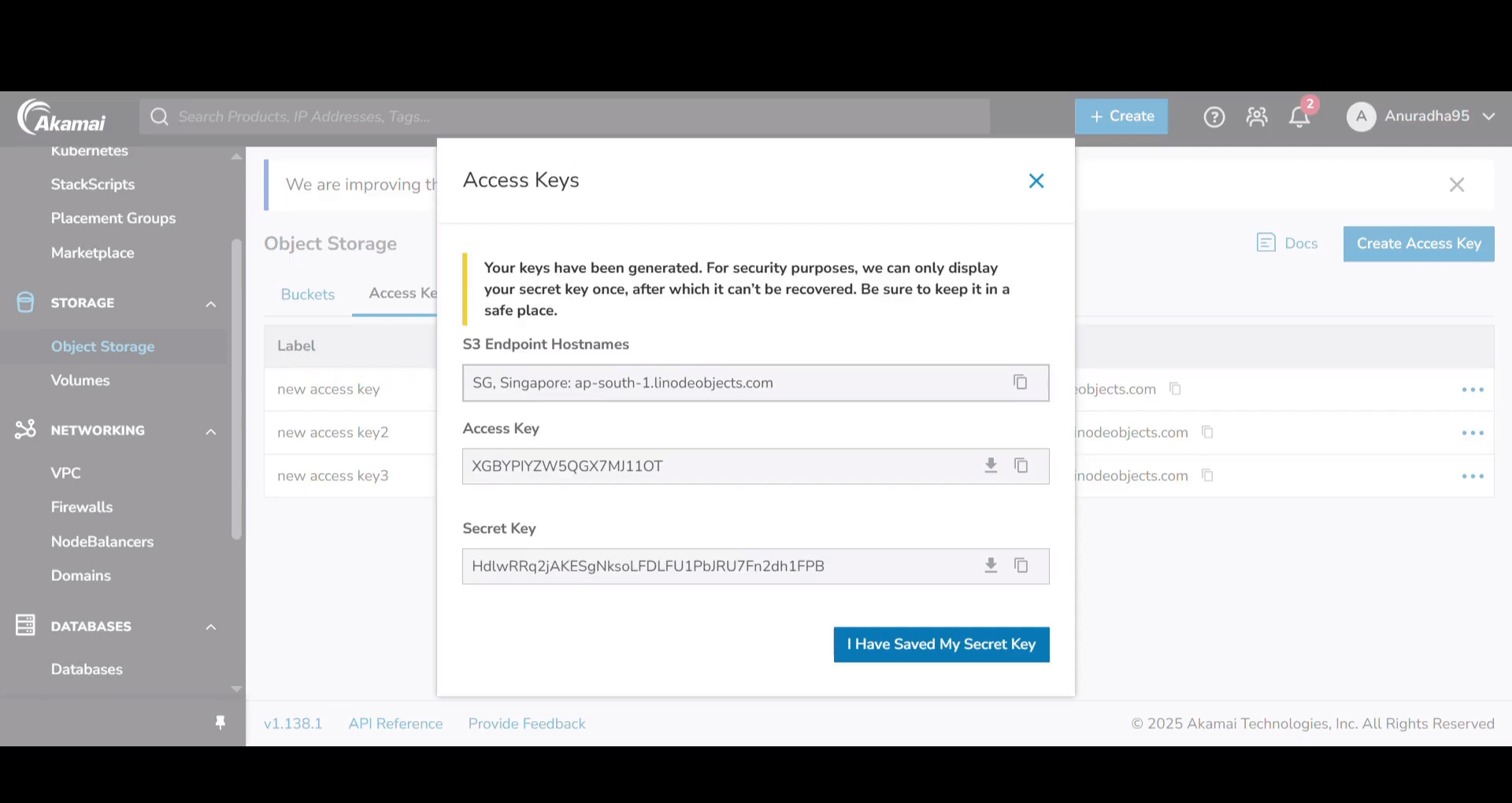Open Databases sidebar link
Screen dimensions: 1512x803
coord(87,669)
